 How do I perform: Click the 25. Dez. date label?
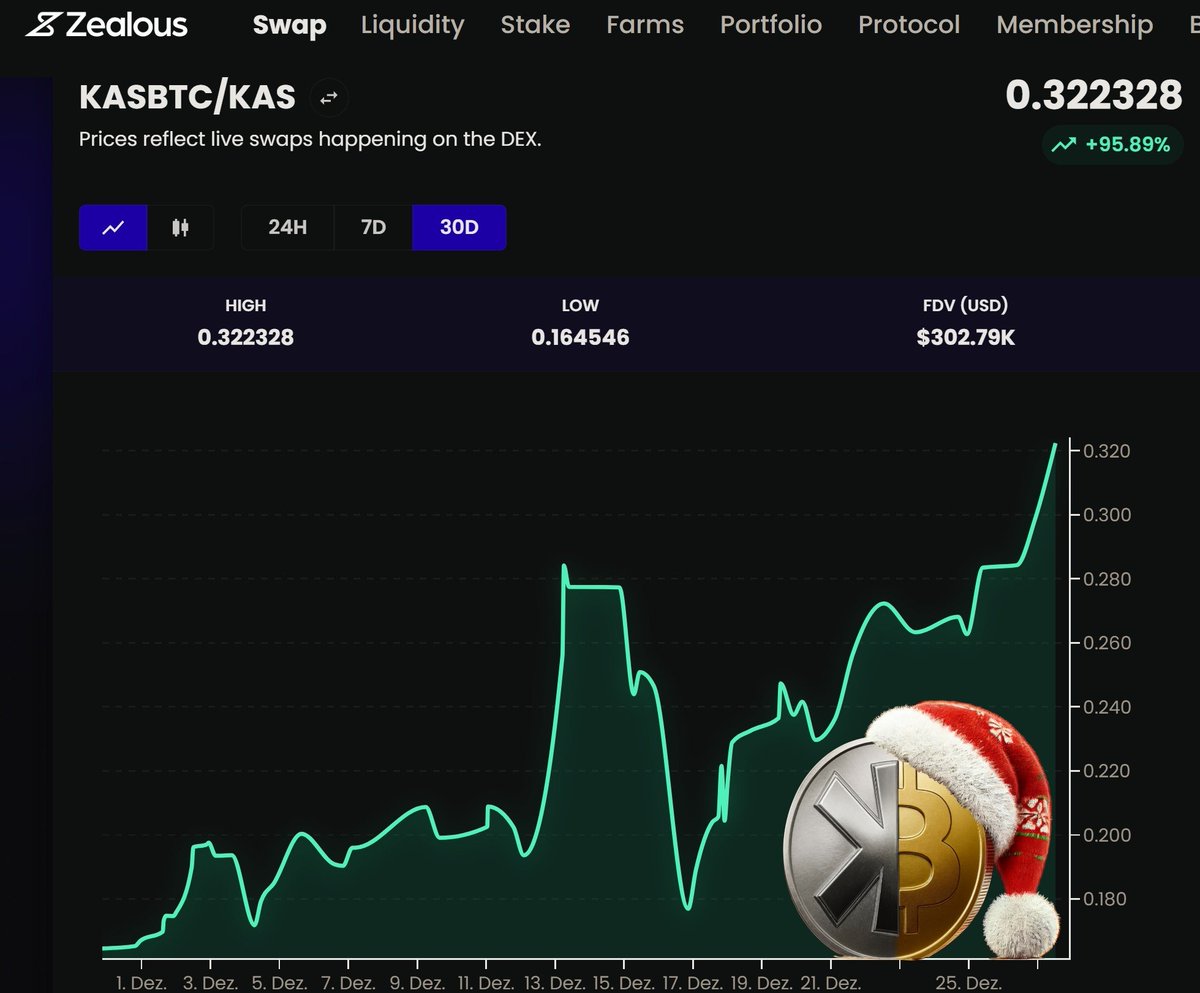click(969, 983)
